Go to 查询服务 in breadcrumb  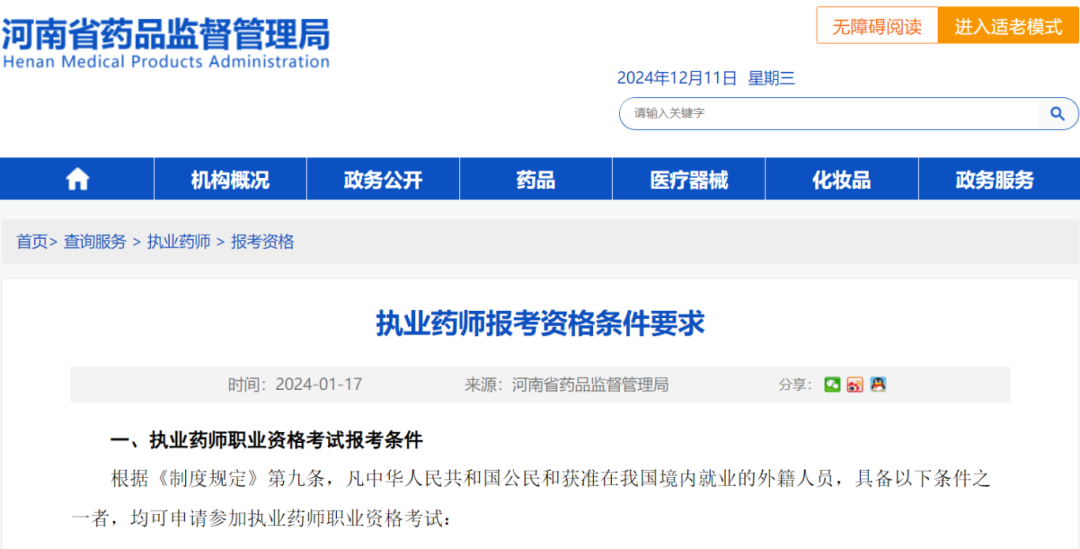click(95, 242)
